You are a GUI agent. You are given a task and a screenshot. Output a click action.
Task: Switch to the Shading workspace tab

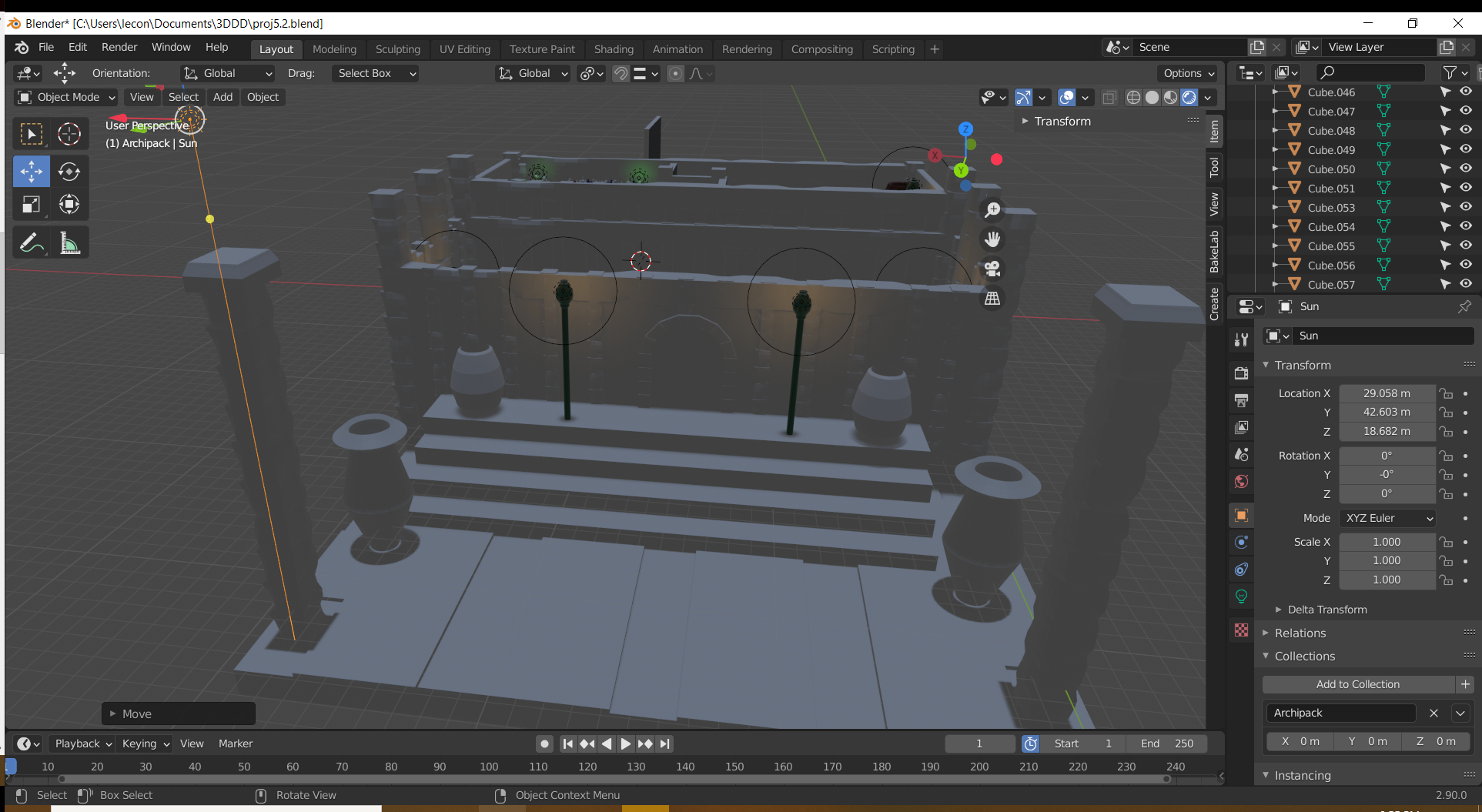[x=614, y=48]
